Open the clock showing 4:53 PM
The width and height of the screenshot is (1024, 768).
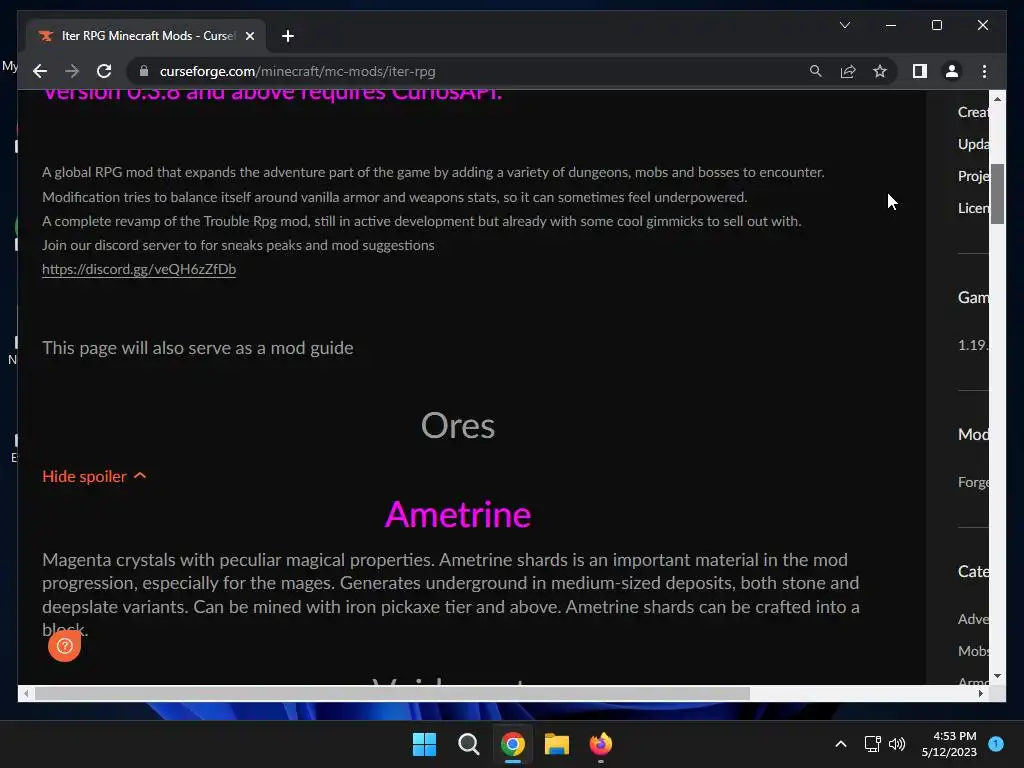coord(949,744)
